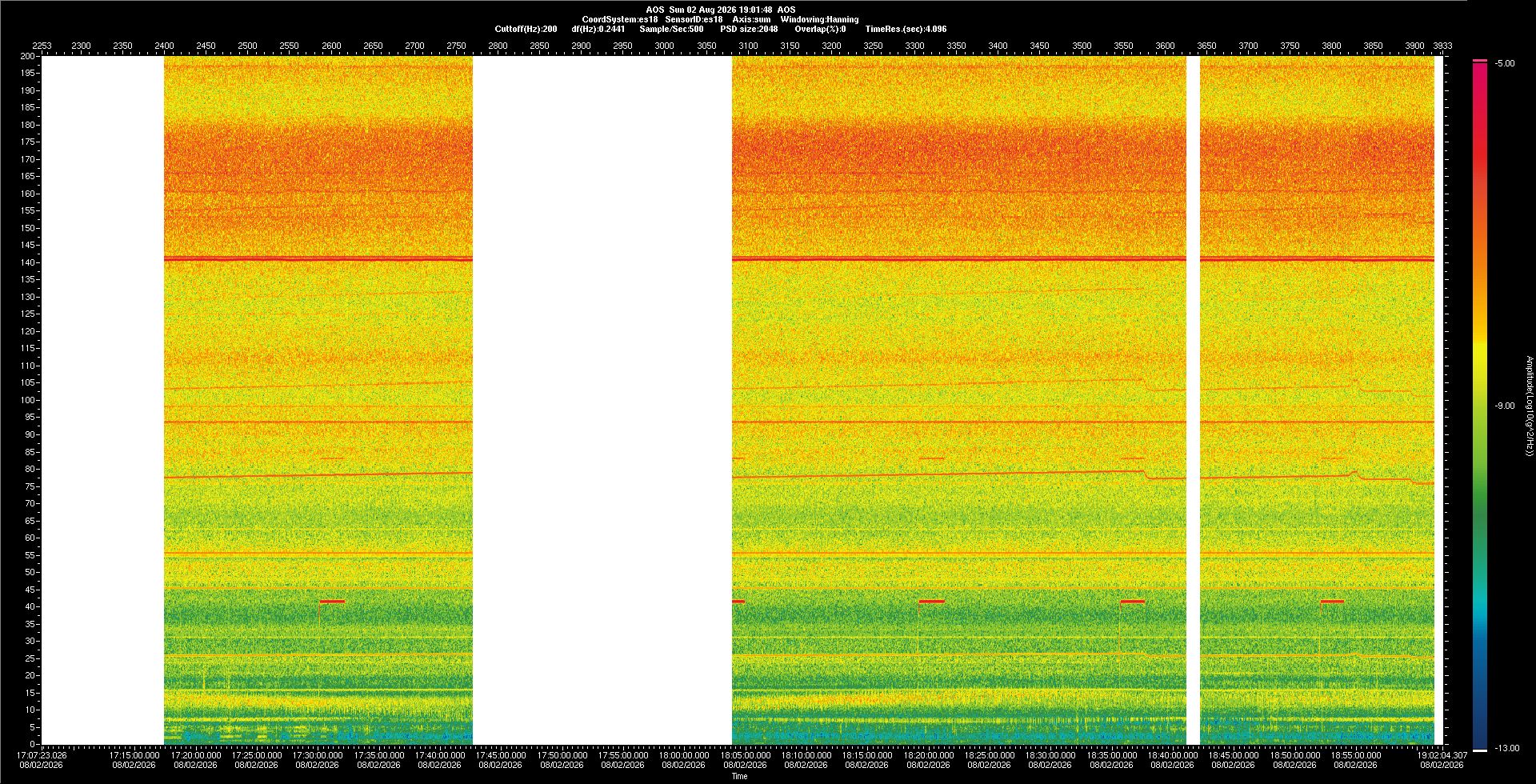Screen dimensions: 1536x784
Task: Click the "3800" top axis label
Action: pyautogui.click(x=1331, y=46)
